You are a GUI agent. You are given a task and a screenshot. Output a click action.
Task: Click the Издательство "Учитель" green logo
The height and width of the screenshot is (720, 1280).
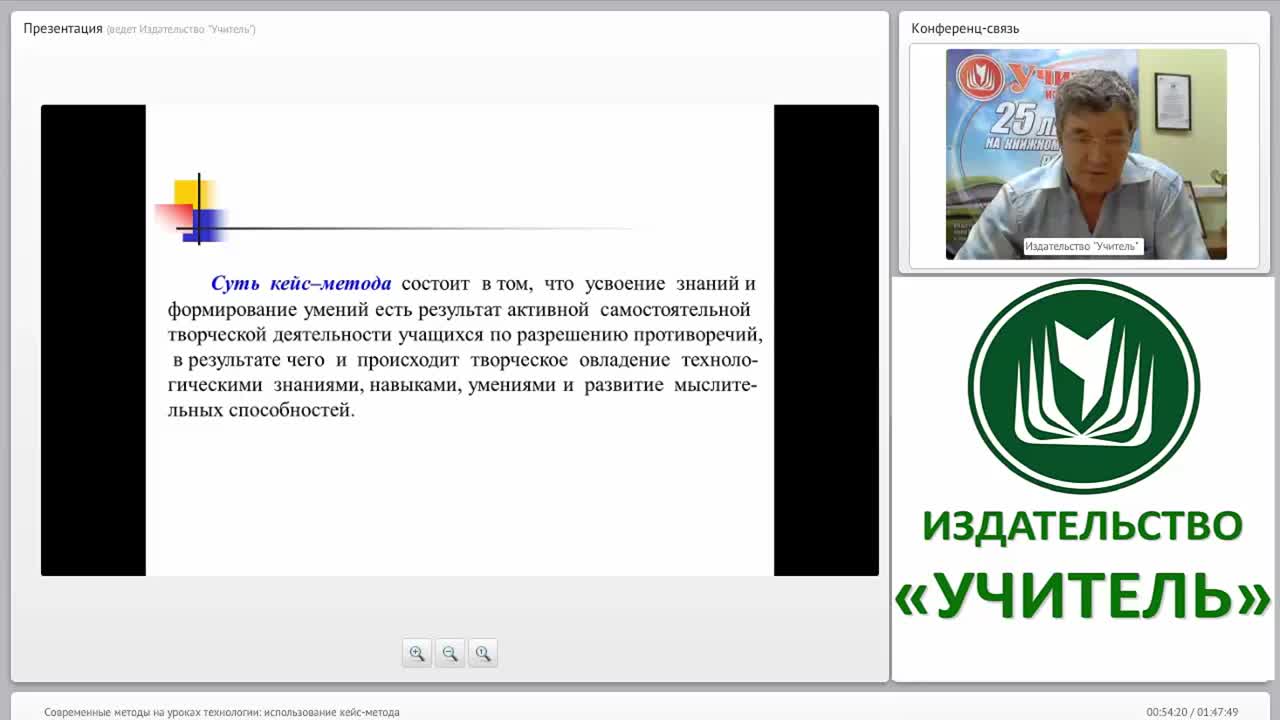(x=1083, y=386)
